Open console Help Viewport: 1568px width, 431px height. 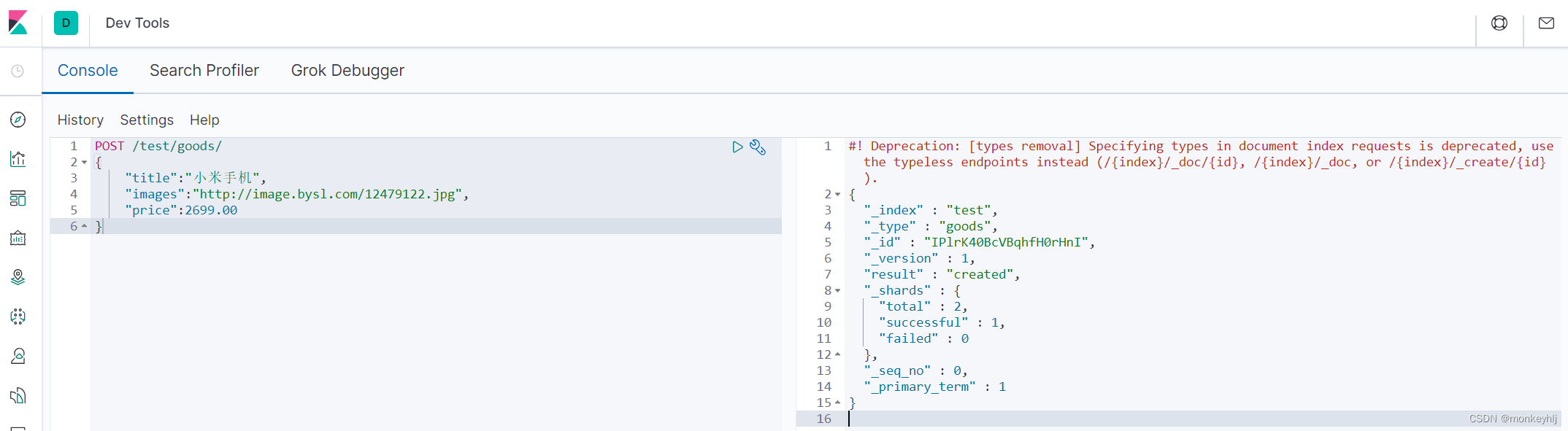pyautogui.click(x=204, y=120)
